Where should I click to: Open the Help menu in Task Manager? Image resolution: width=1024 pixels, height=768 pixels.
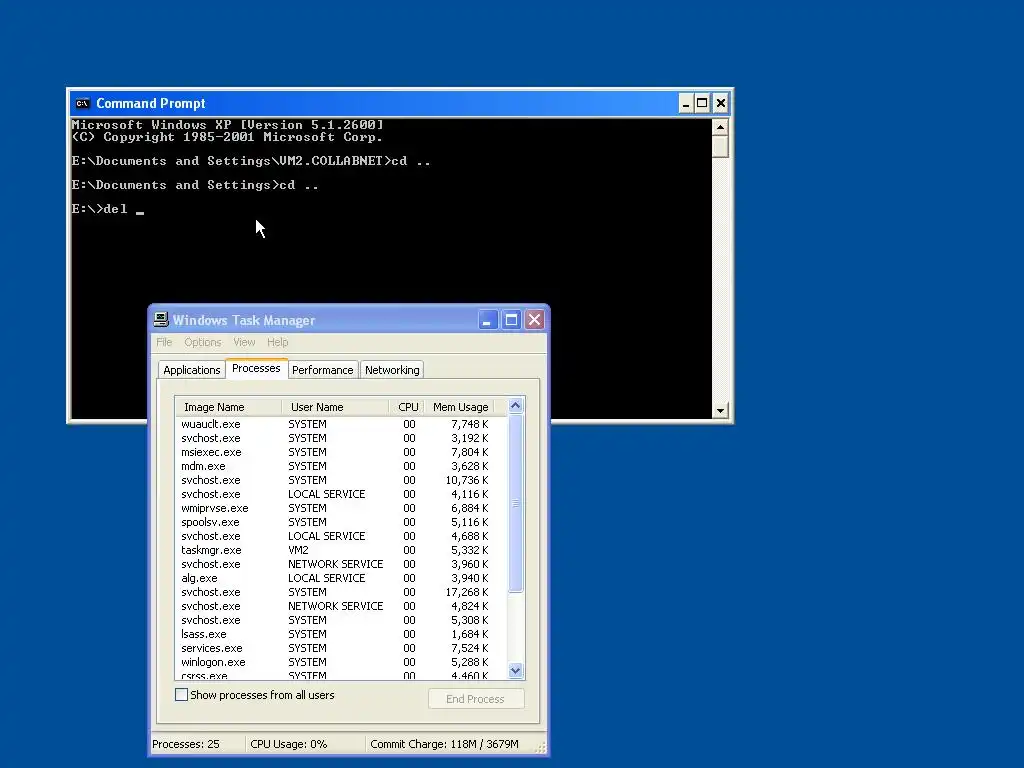pyautogui.click(x=278, y=342)
